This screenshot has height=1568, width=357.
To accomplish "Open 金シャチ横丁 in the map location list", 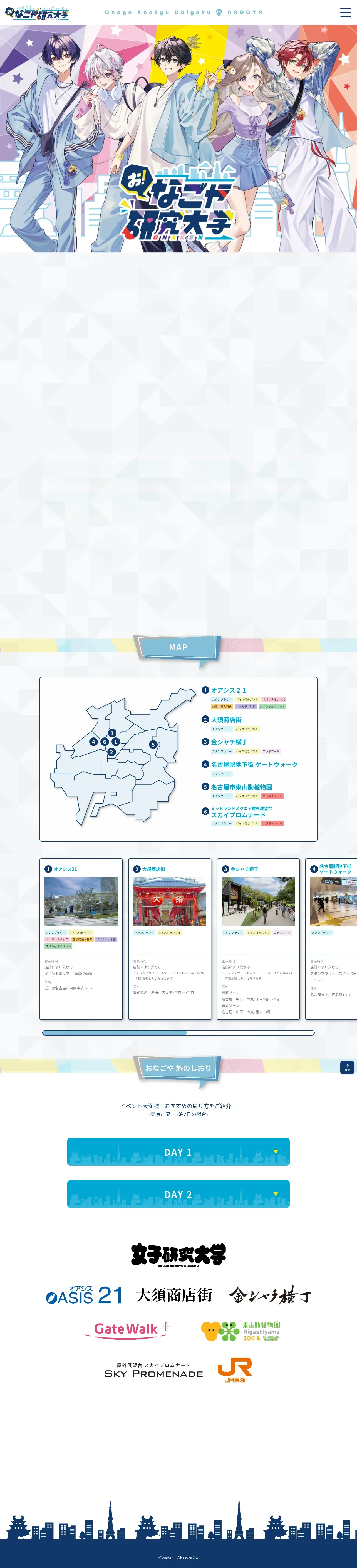I will [x=229, y=742].
